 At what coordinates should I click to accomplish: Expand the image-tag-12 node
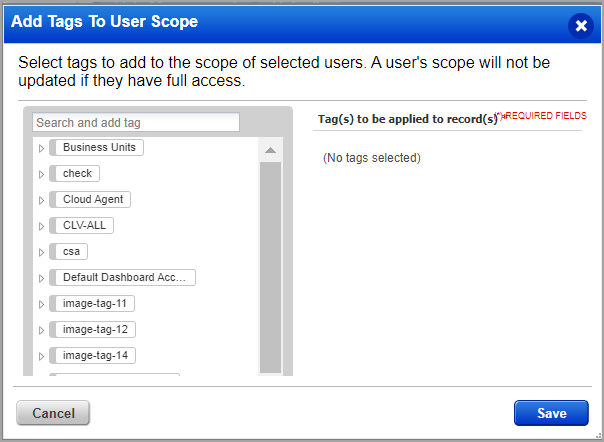(41, 330)
